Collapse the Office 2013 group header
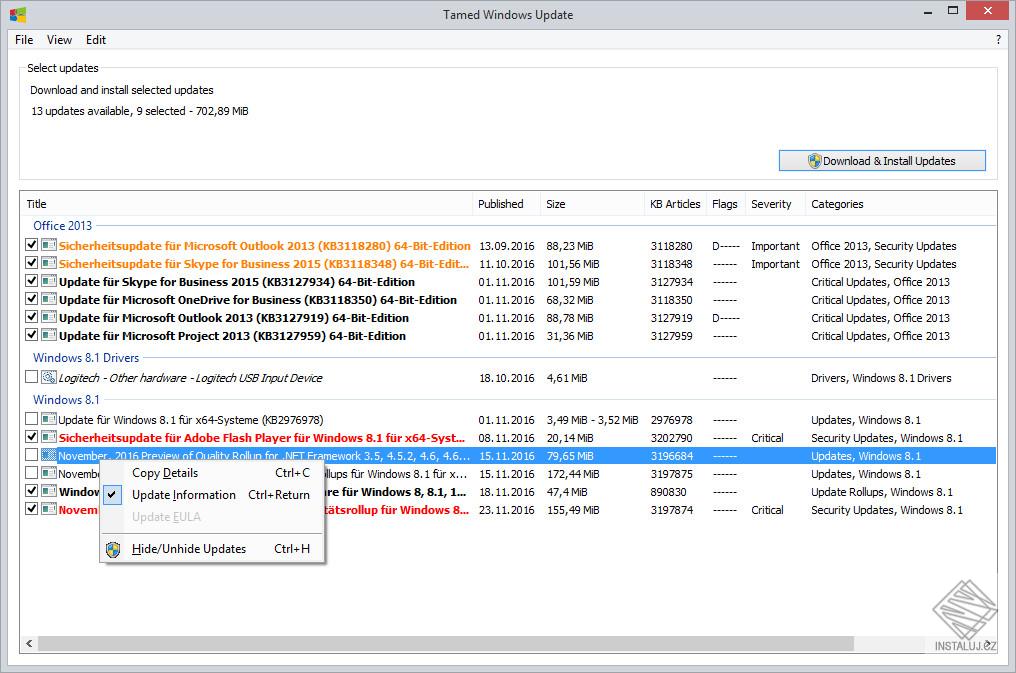Viewport: 1016px width, 673px height. [x=62, y=225]
